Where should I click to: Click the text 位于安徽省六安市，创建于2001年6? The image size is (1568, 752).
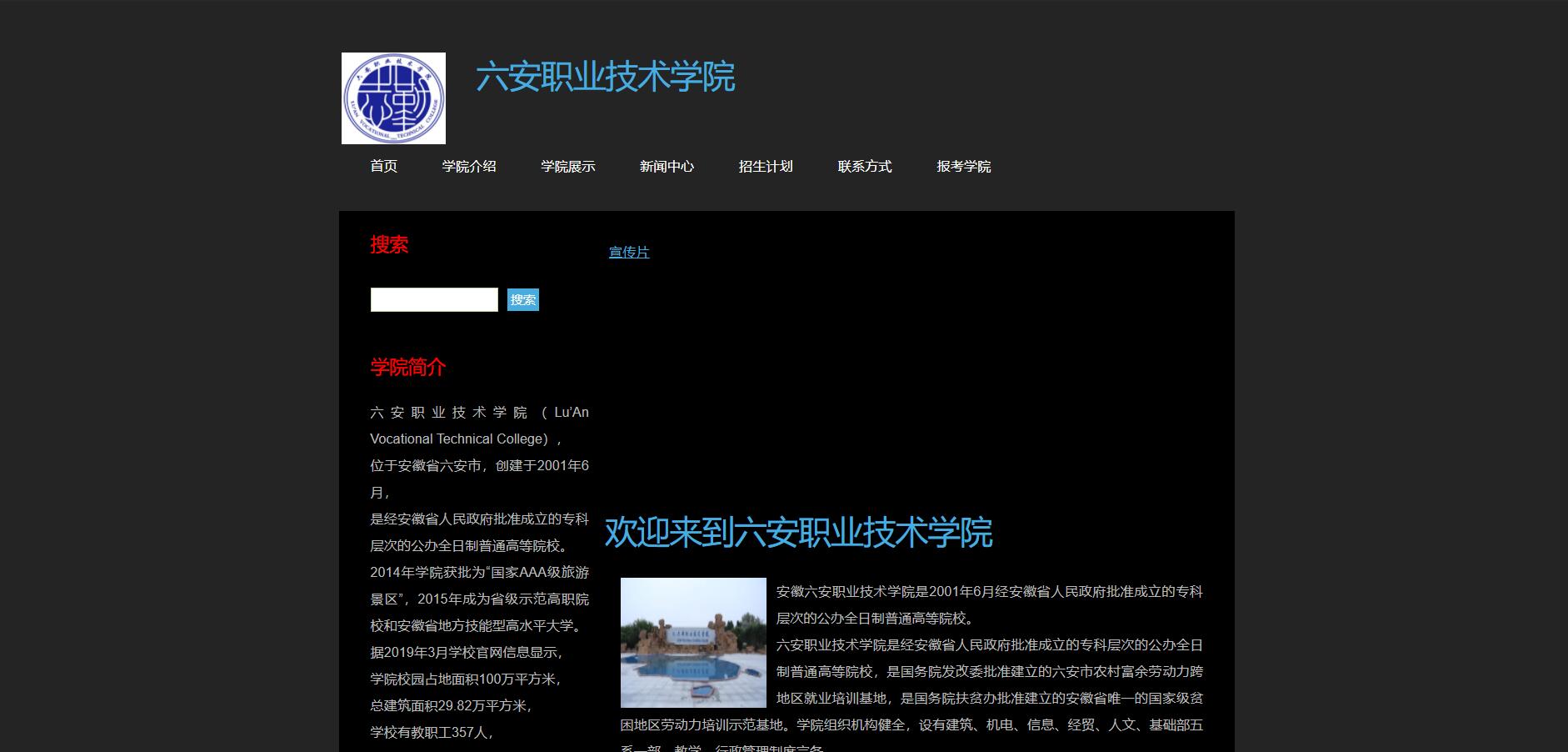[x=479, y=465]
